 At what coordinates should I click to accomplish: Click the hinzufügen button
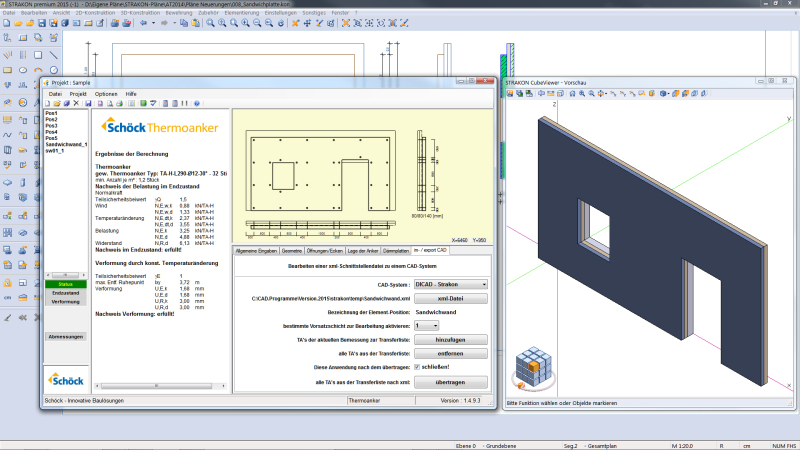click(451, 340)
